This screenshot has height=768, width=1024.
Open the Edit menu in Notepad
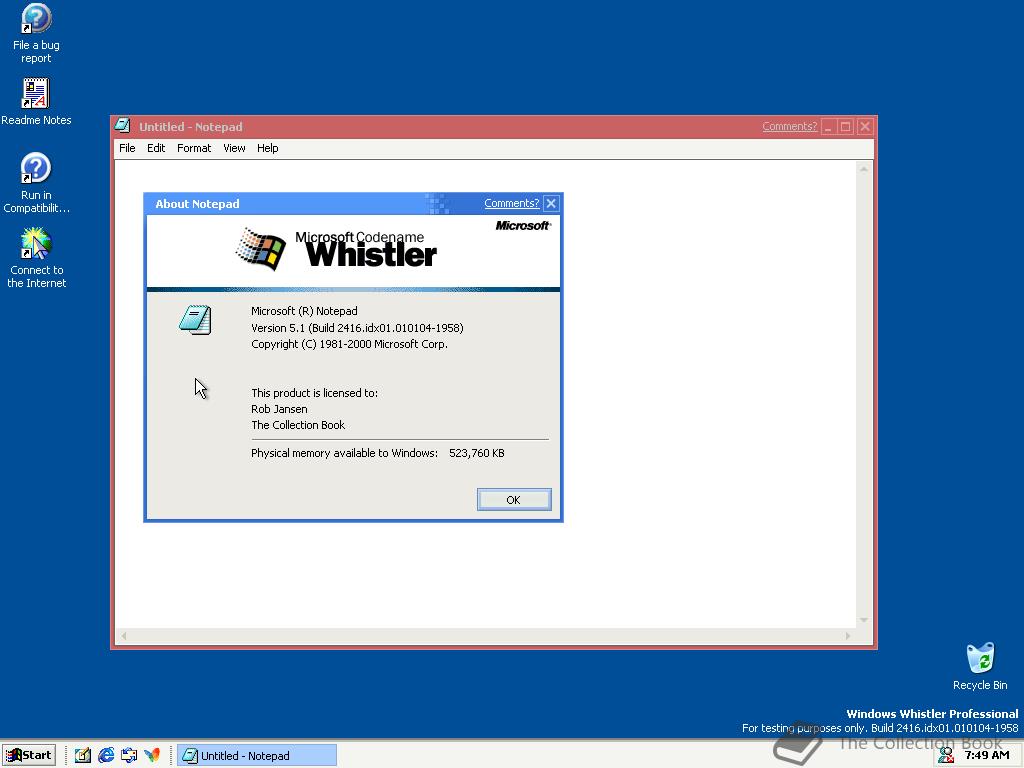(x=156, y=148)
